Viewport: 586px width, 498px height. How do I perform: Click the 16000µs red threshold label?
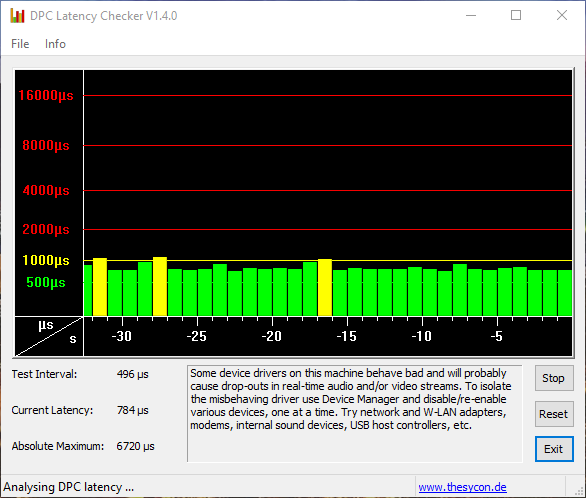click(x=46, y=95)
